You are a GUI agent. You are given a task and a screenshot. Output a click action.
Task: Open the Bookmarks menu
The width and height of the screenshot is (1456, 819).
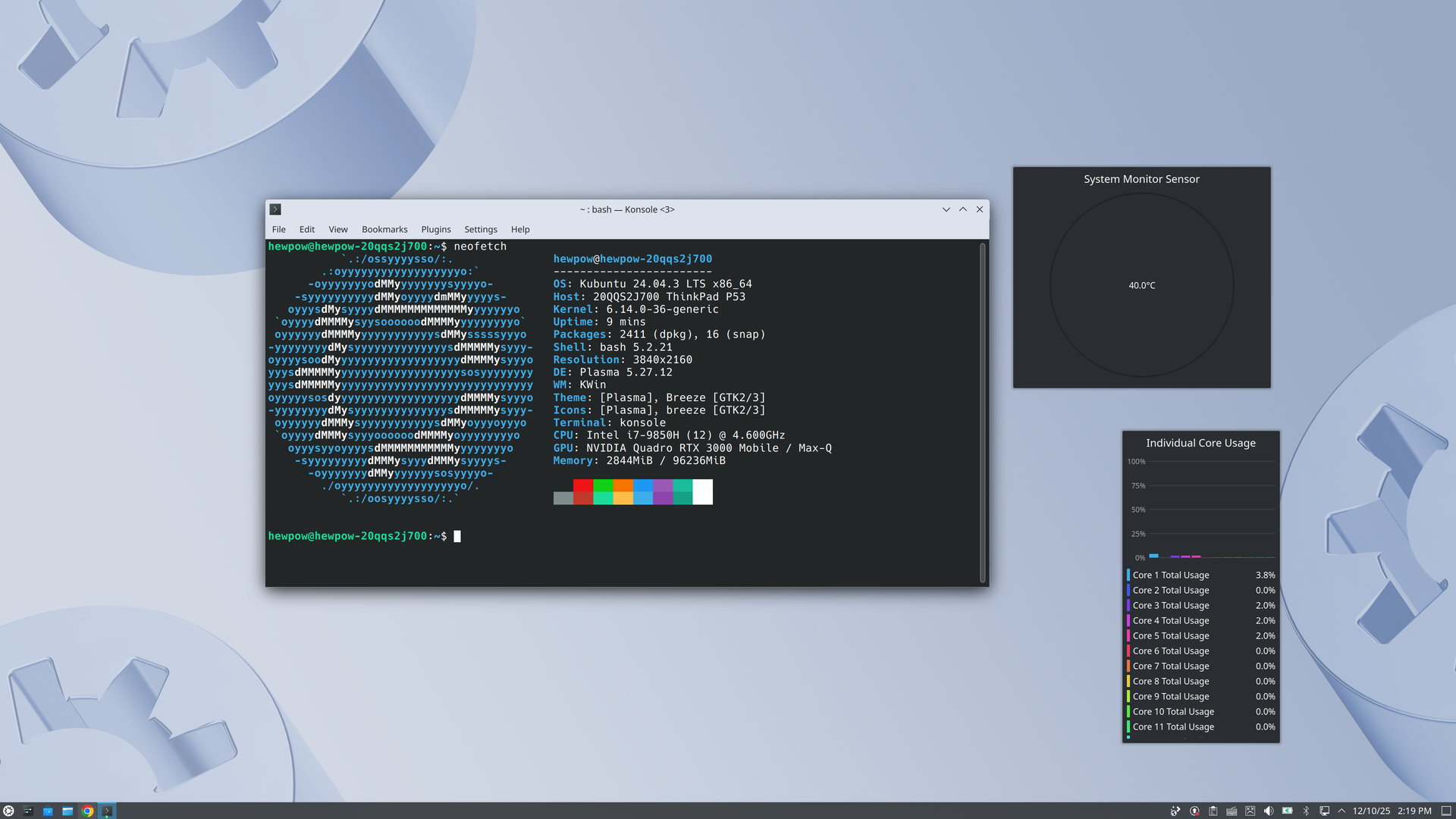pyautogui.click(x=384, y=229)
